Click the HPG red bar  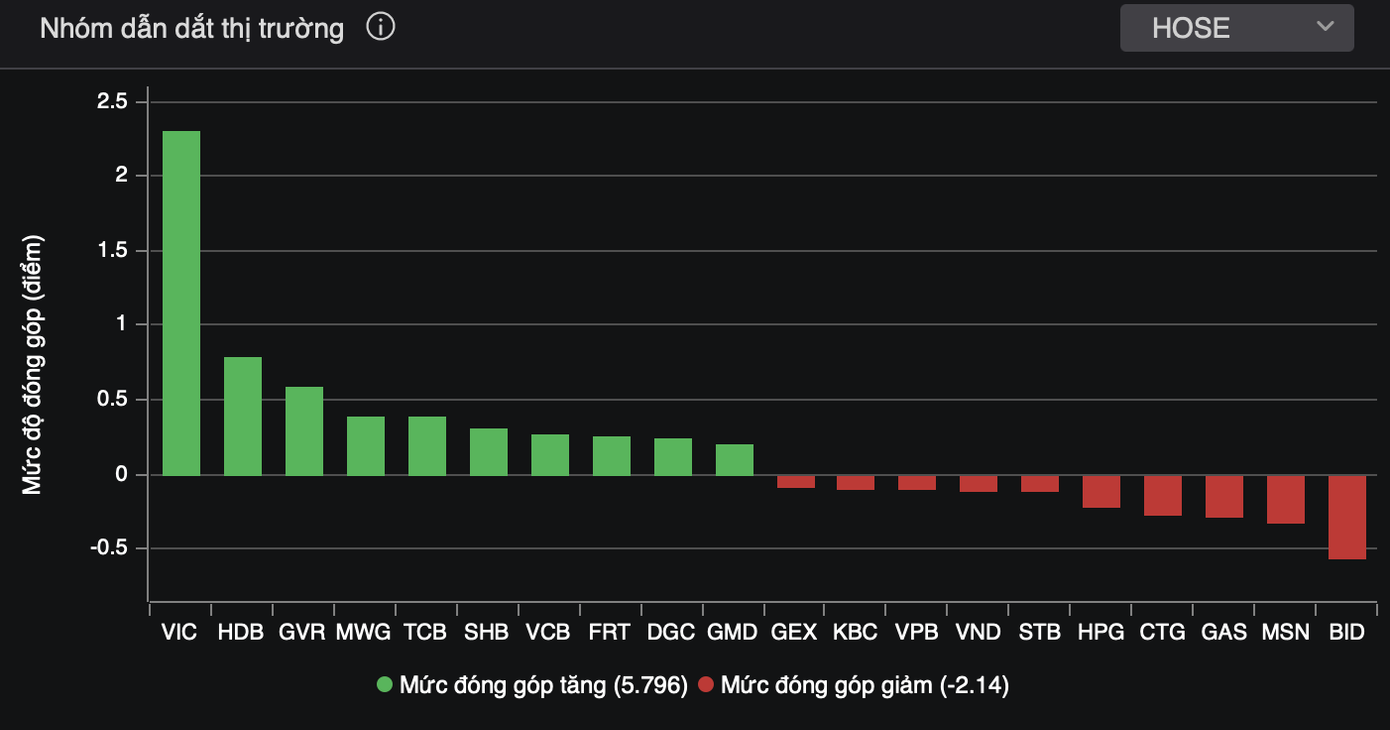[x=1100, y=490]
